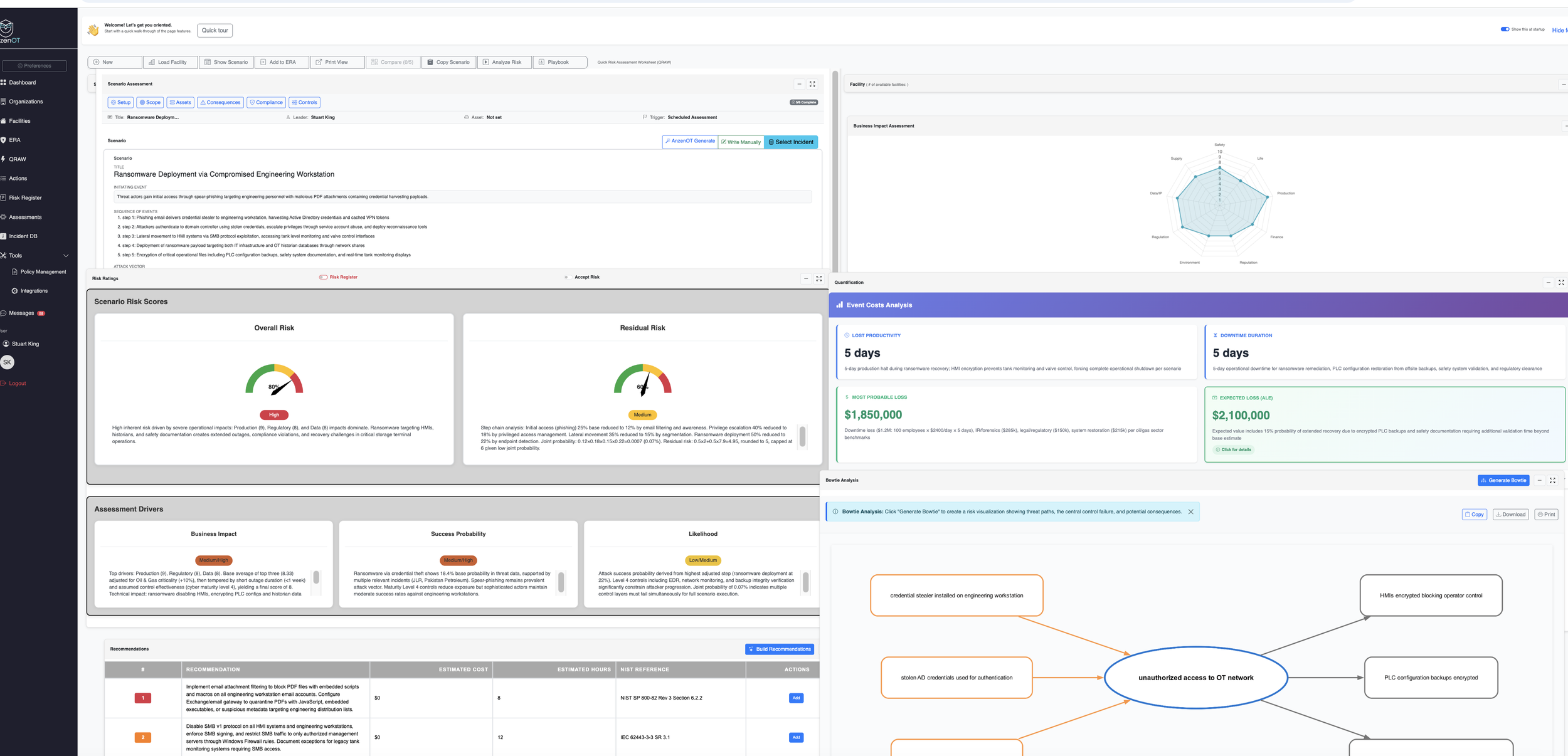Click the Copy Scenario clipboard icon
Image resolution: width=1568 pixels, height=756 pixels.
[430, 62]
